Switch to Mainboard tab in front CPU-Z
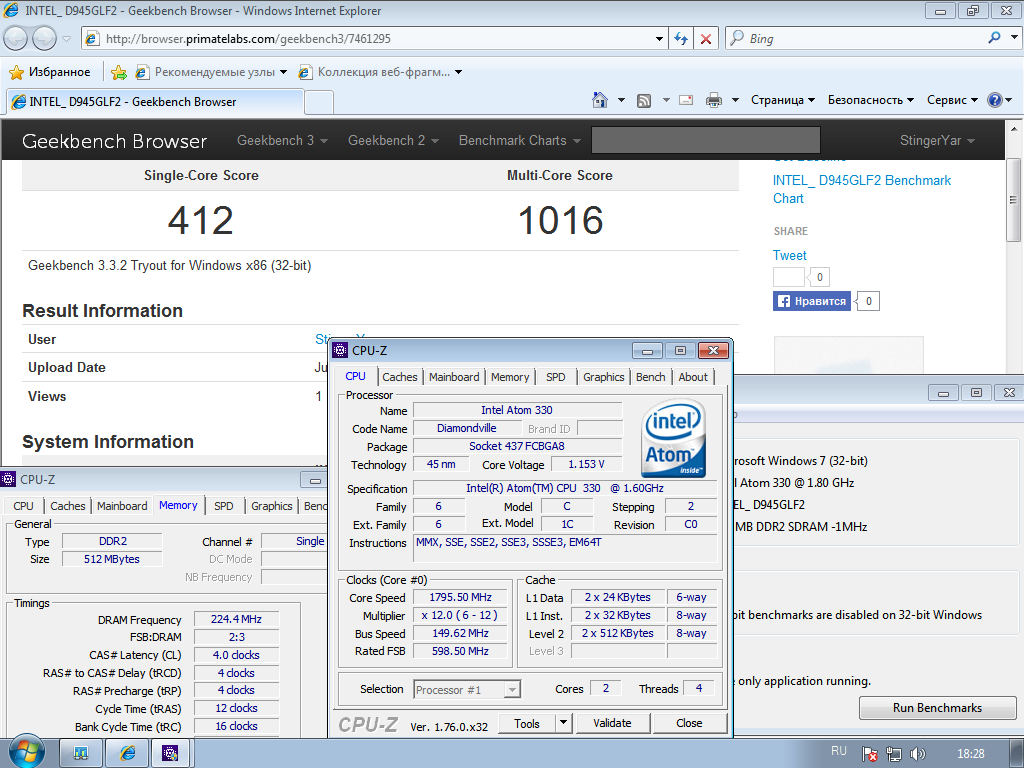The width and height of the screenshot is (1024, 768). 454,377
